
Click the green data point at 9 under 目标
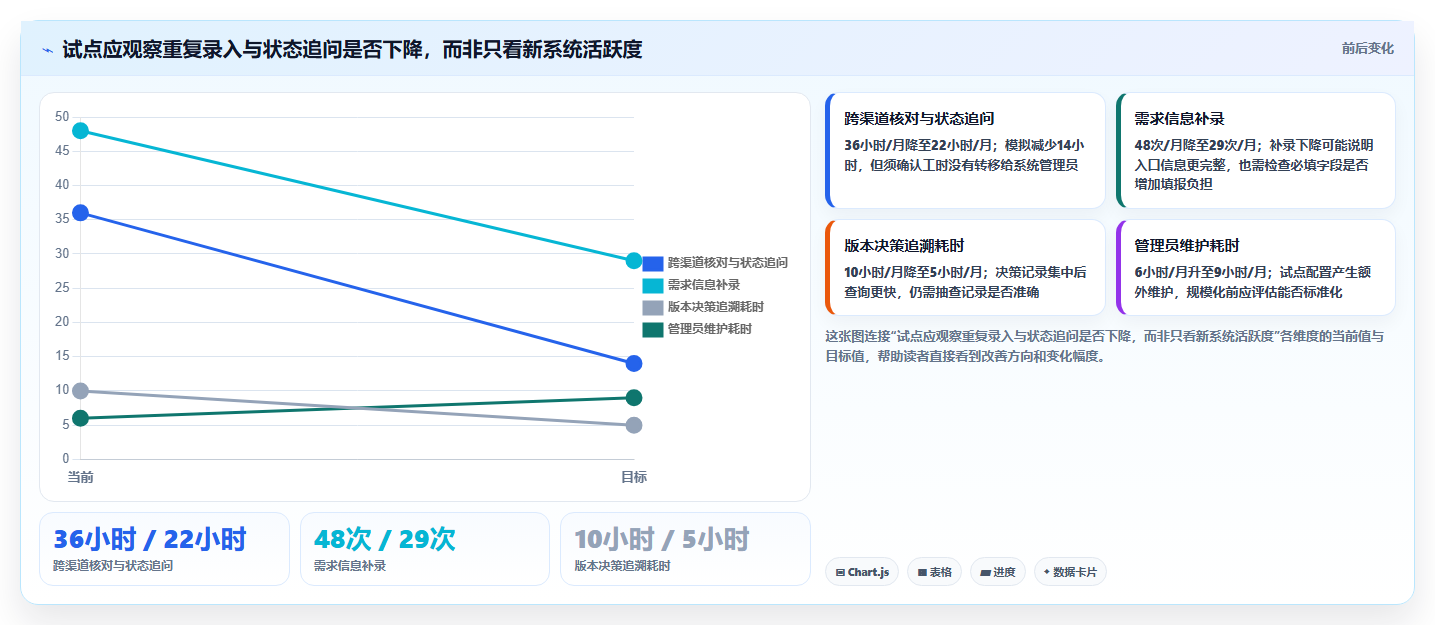[634, 398]
